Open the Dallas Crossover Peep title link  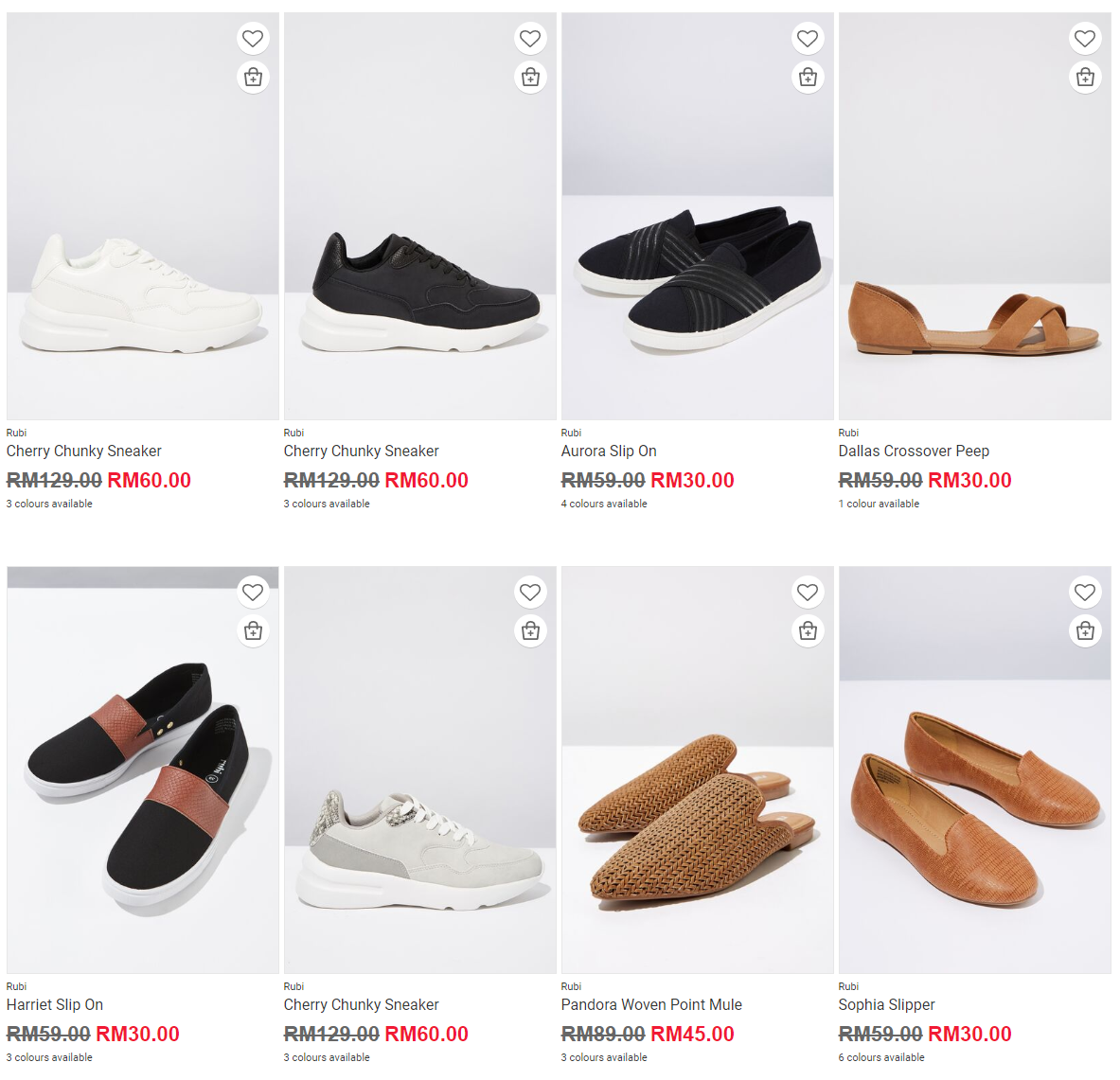tap(914, 451)
